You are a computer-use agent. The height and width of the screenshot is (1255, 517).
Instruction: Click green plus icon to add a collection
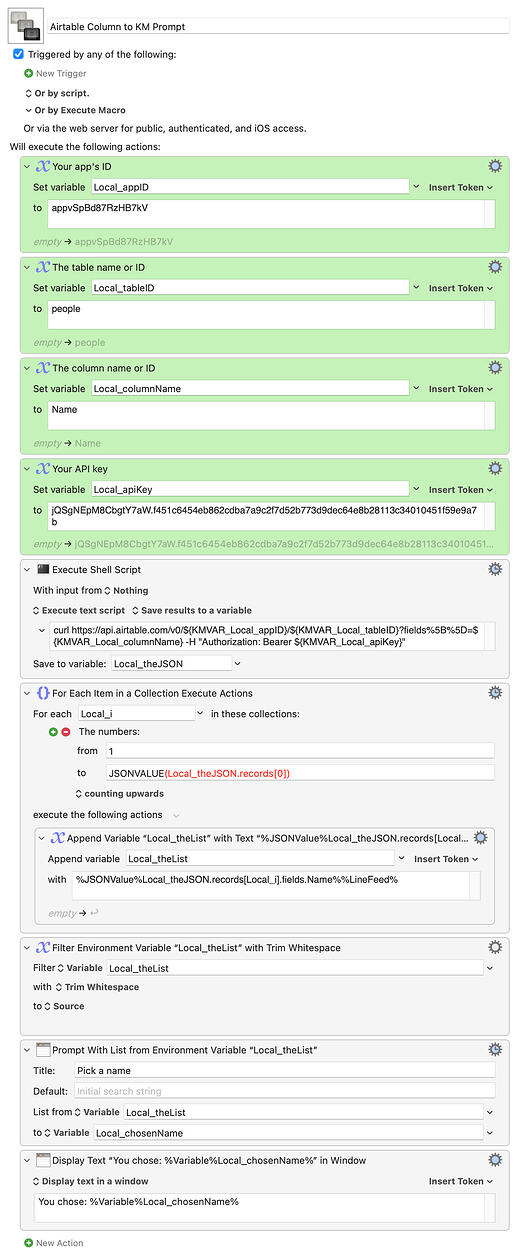54,732
